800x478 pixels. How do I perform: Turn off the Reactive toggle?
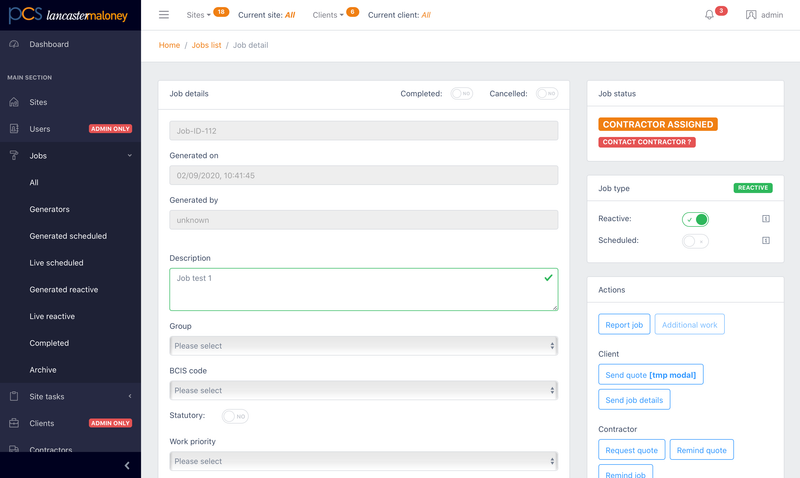(x=695, y=219)
